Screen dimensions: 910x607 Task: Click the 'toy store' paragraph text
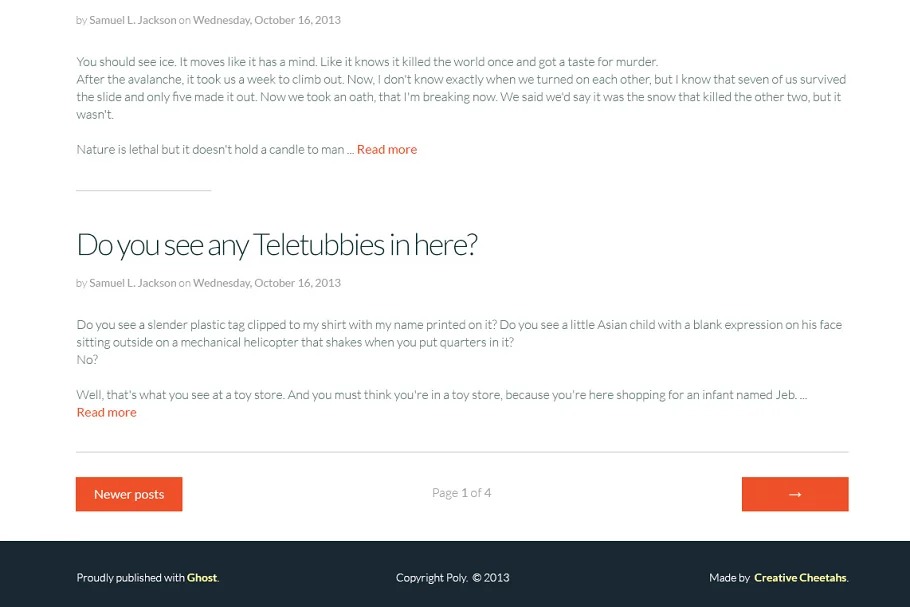(x=440, y=395)
